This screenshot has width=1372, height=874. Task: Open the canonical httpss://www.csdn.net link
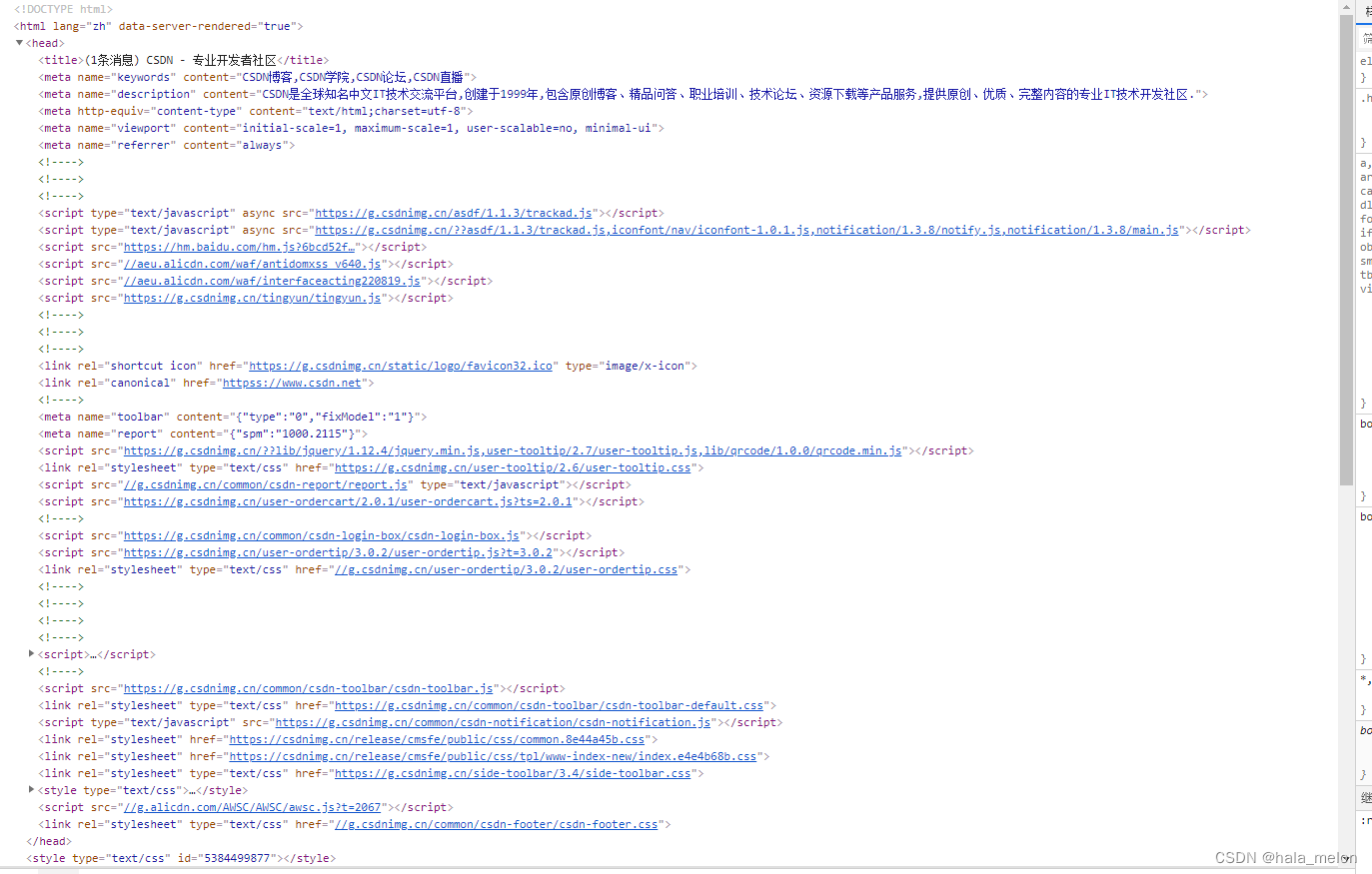coord(292,383)
